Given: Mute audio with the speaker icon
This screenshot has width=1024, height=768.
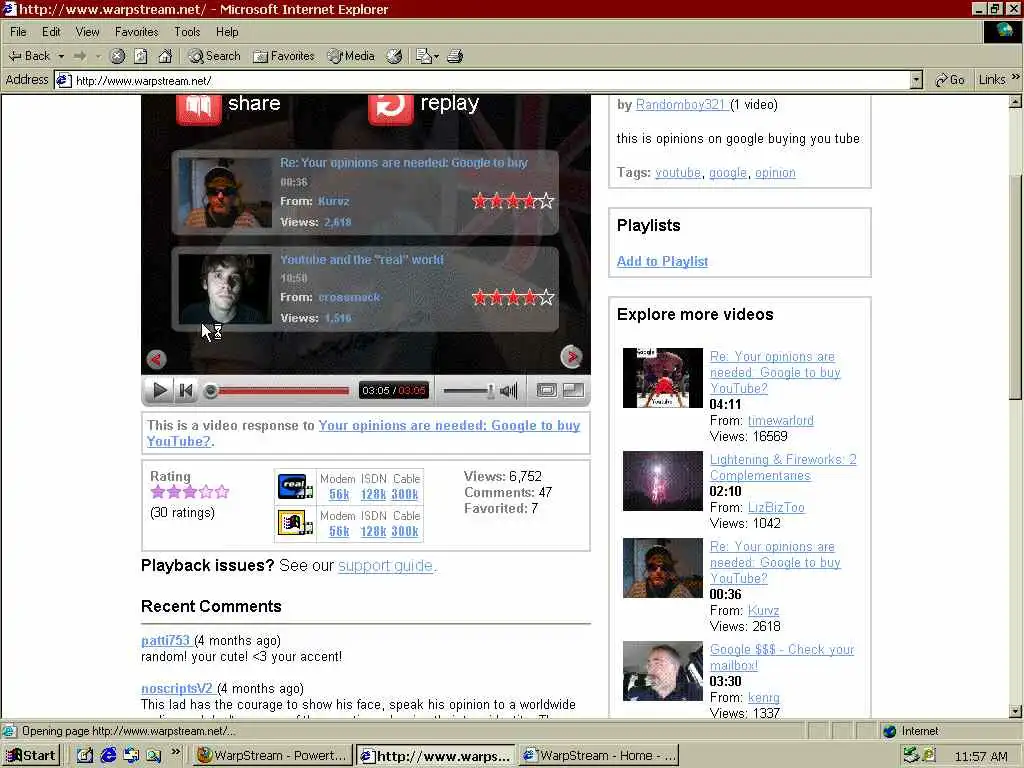Looking at the screenshot, I should point(509,391).
